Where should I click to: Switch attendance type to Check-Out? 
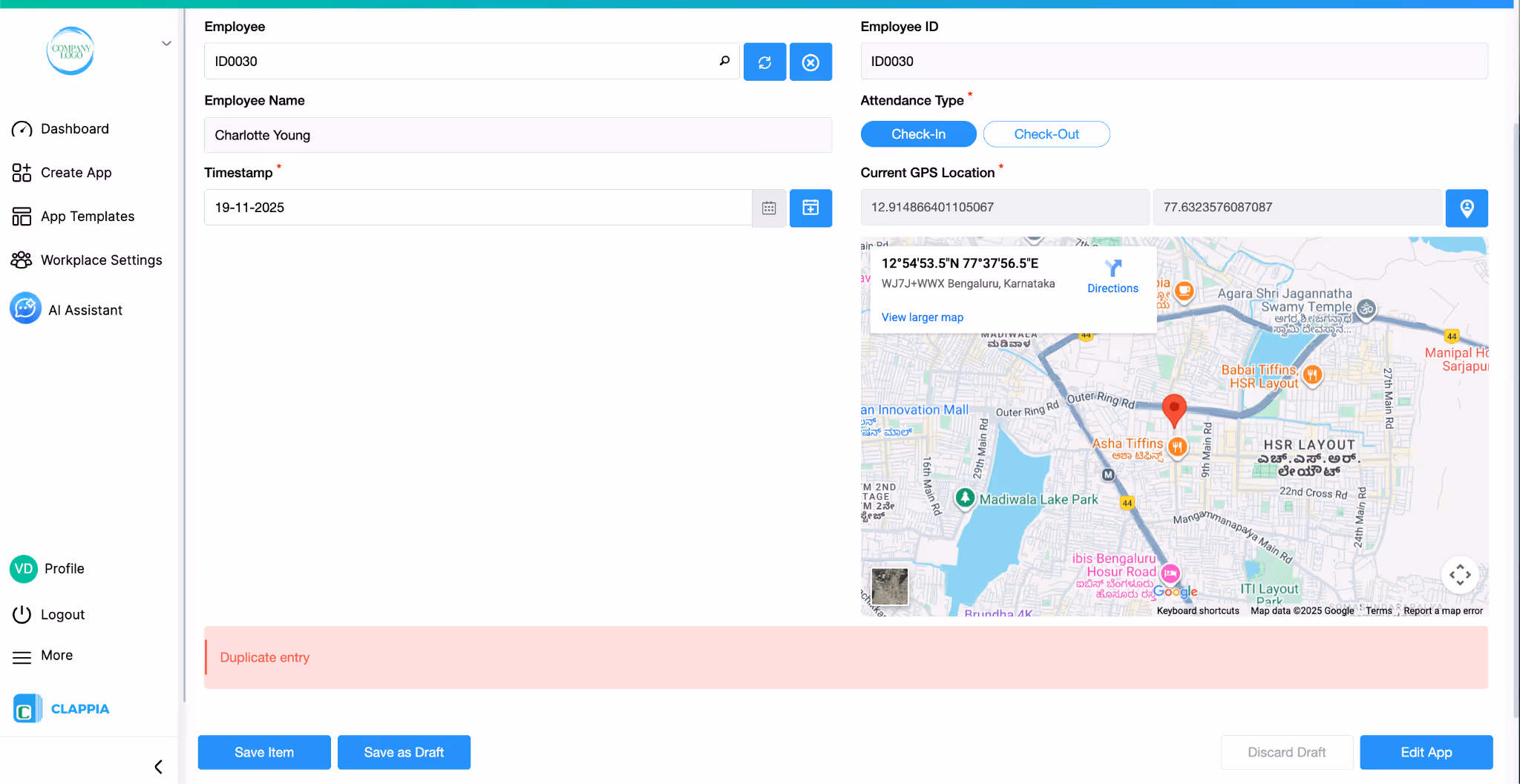[1046, 134]
